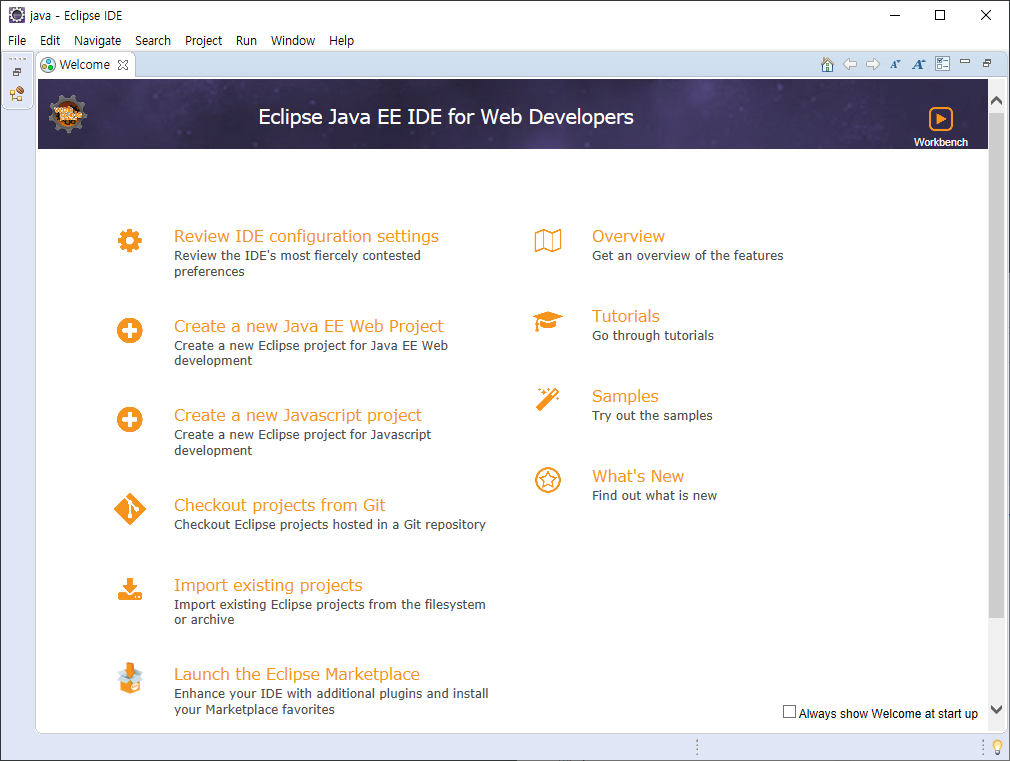This screenshot has width=1010, height=761.
Task: Open the Tutorials link
Action: pyautogui.click(x=625, y=316)
